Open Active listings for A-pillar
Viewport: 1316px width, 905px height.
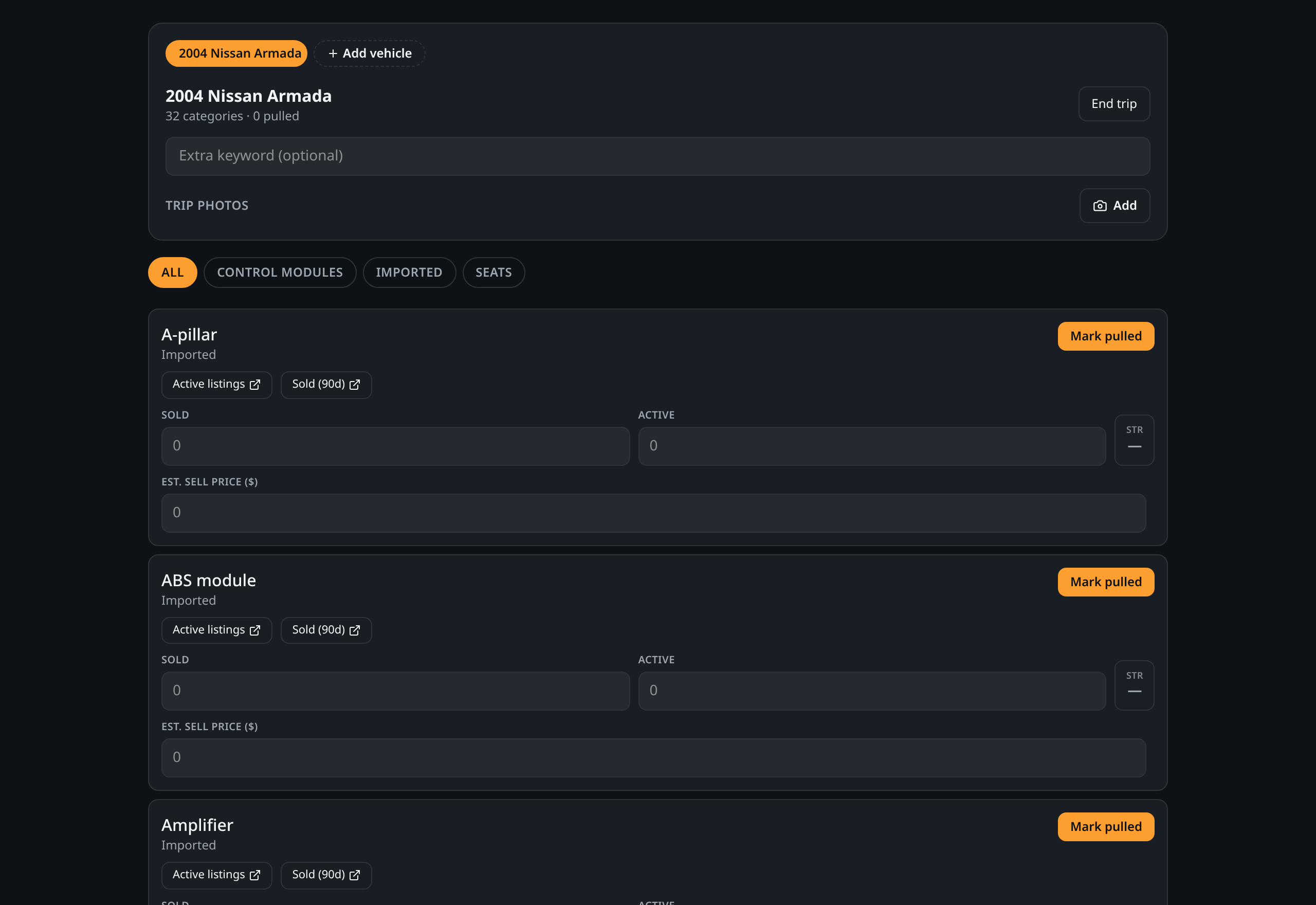pos(216,385)
